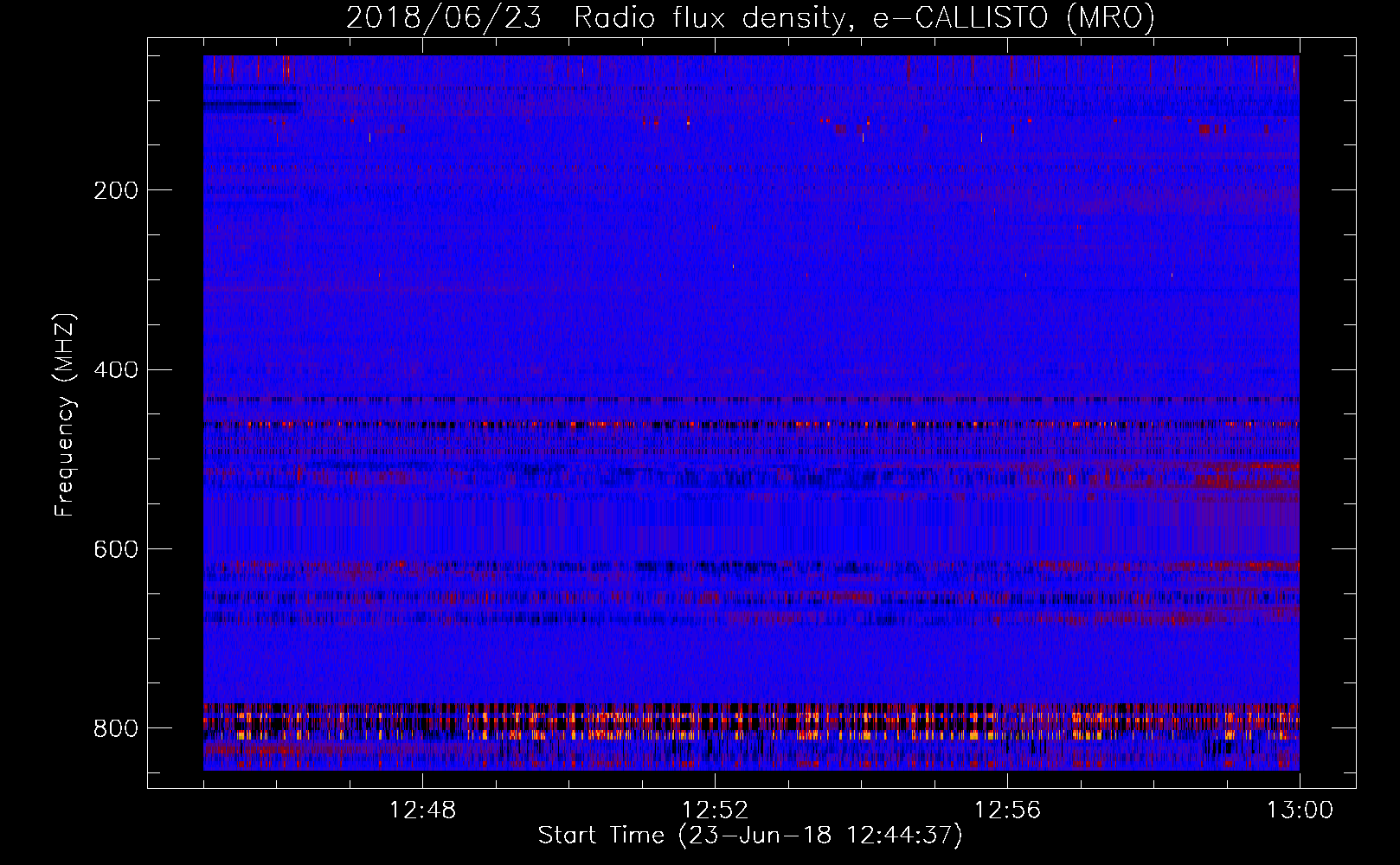Viewport: 1400px width, 865px height.
Task: Click the 12:48 time tick label
Action: tap(422, 811)
